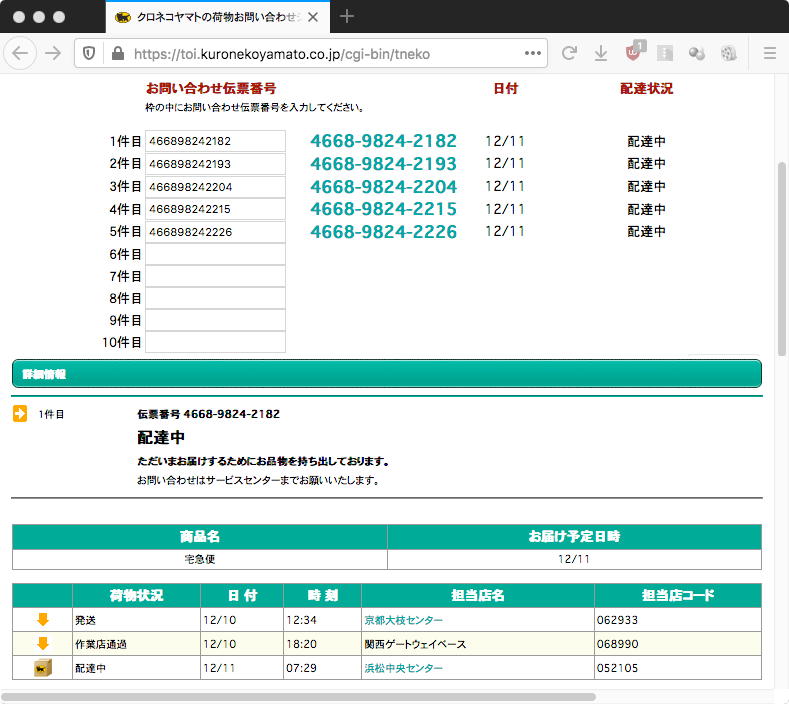Click the 京都大枝センター link

click(403, 620)
